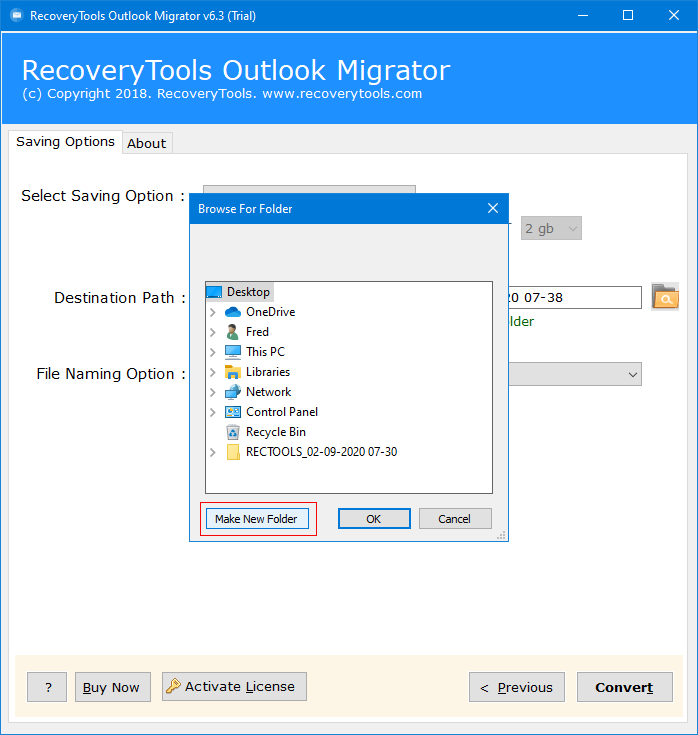Viewport: 698px width, 735px height.
Task: Select RECTOOLS_02-09-2020 07-30 folder name
Action: coord(322,452)
